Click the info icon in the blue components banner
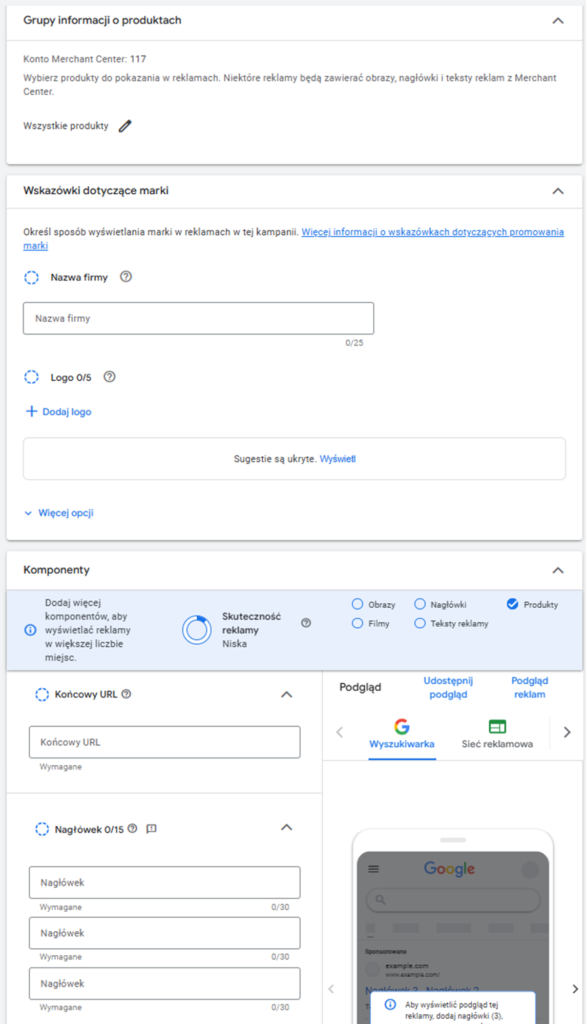Viewport: 586px width, 1024px height. click(30, 630)
